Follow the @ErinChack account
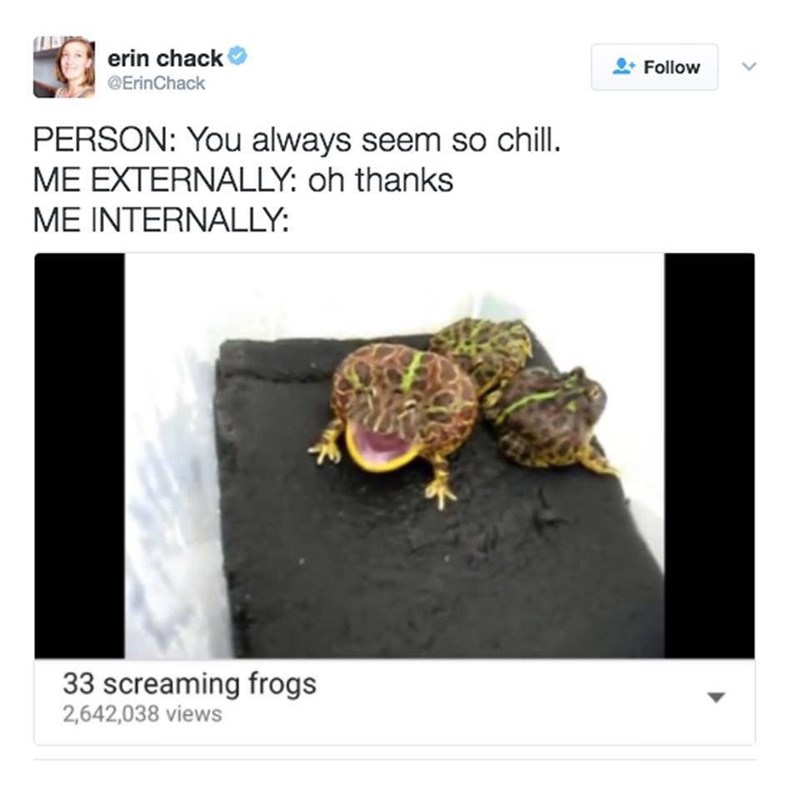 tap(655, 67)
